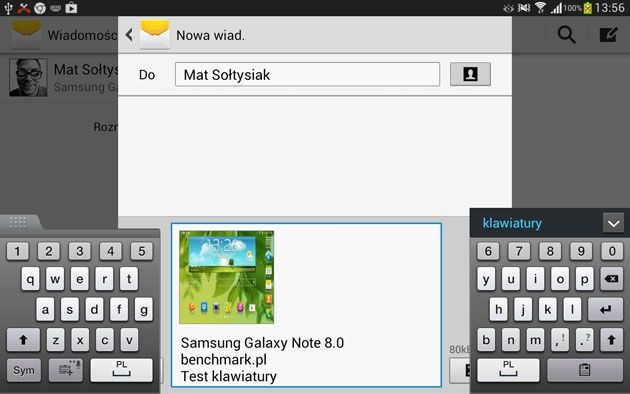The image size is (630, 394).
Task: Tap the letter v key
Action: [129, 340]
